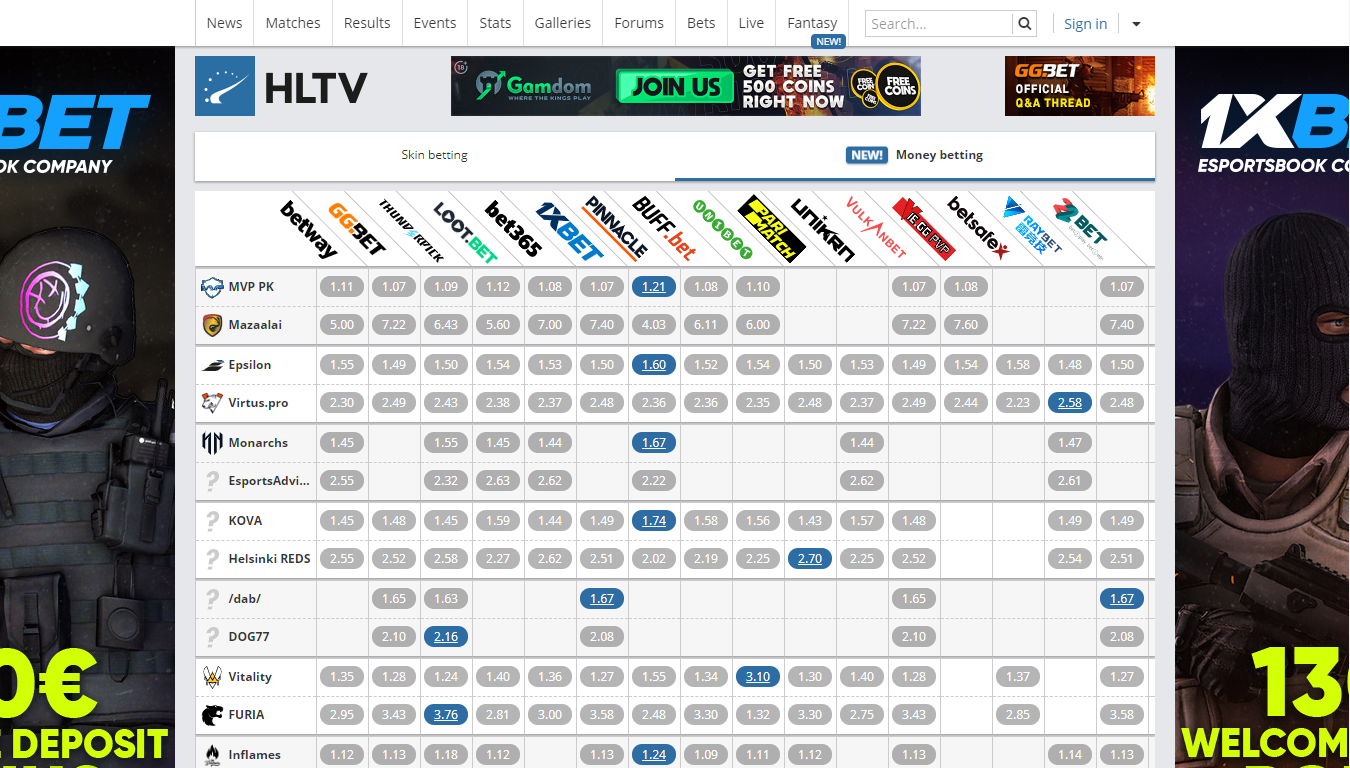Open the dropdown arrow beside Sign in
Screen dimensions: 1350x768
[x=1136, y=24]
